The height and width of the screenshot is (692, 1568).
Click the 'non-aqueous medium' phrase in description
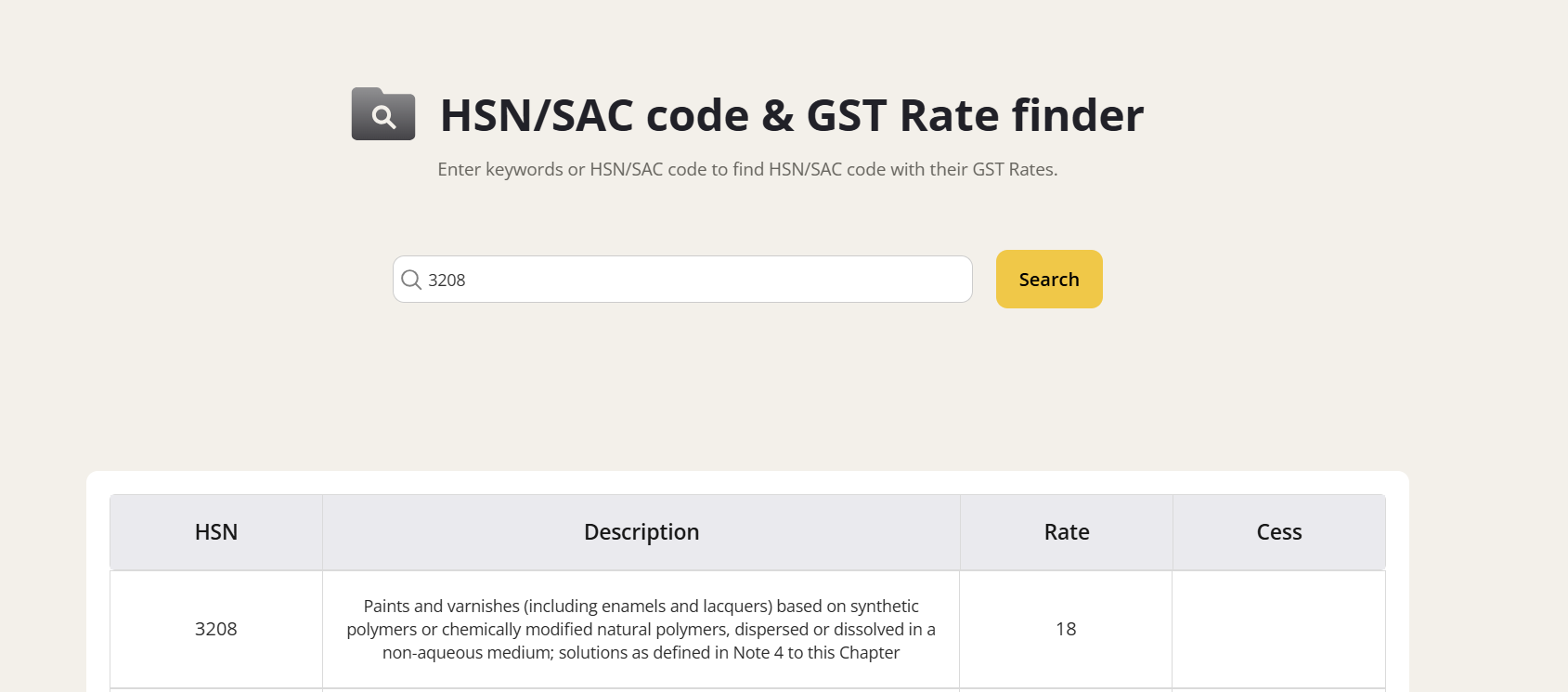tap(468, 653)
